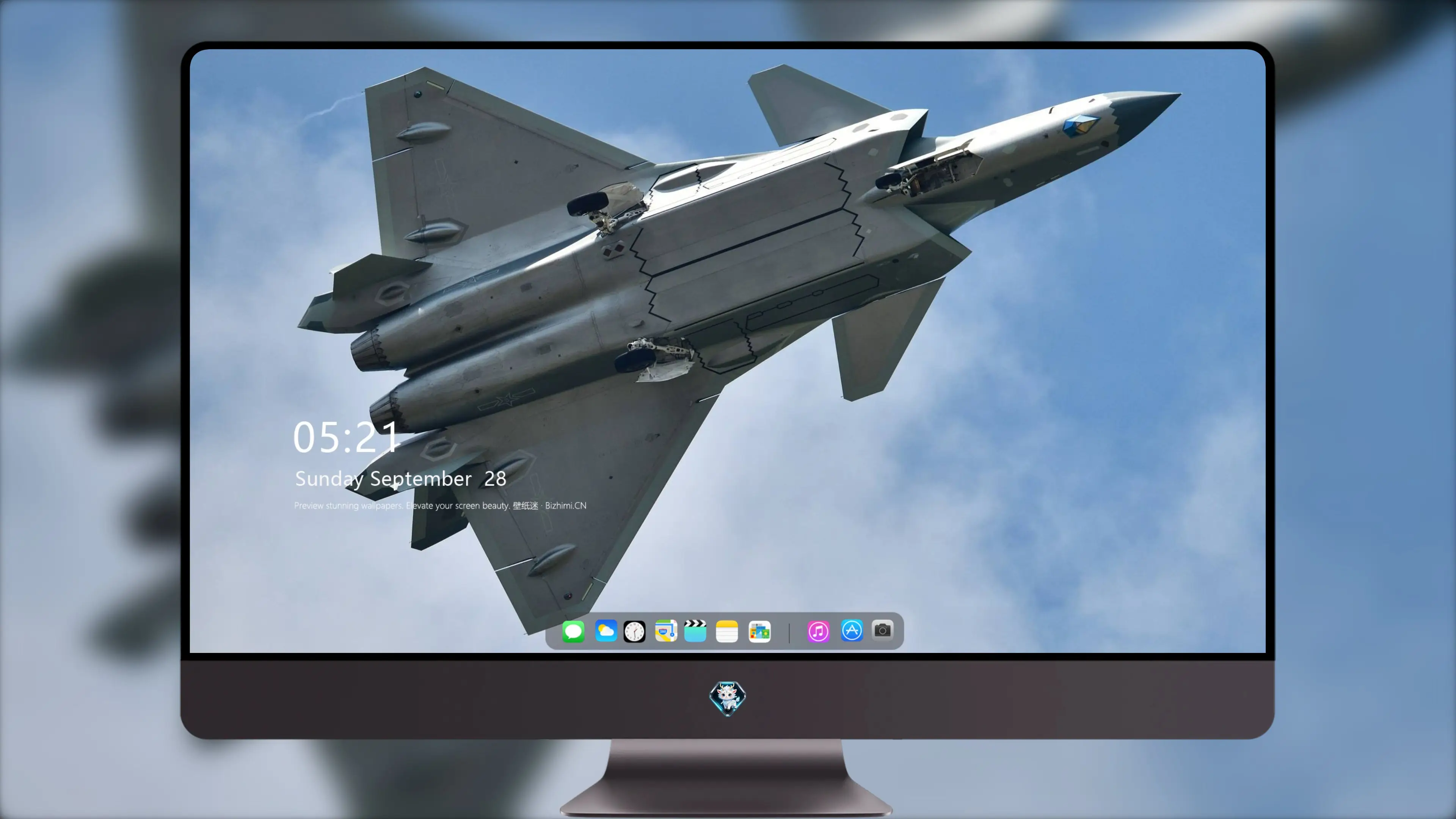Click the dragon mascot logo on monitor chin
Screen dimensions: 1456x819
[728, 698]
